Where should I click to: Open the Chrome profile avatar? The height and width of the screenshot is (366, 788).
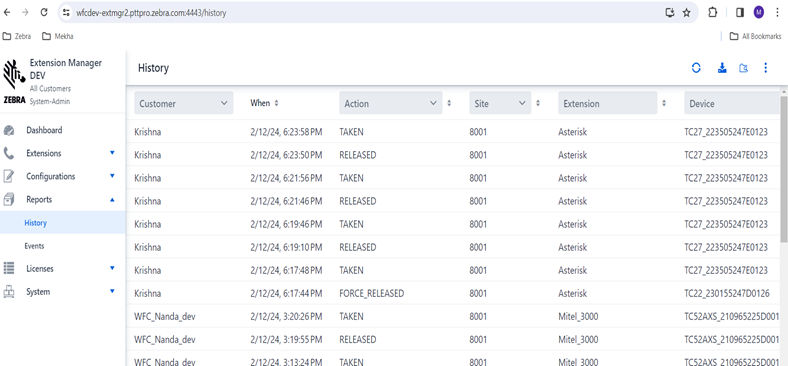tap(759, 13)
